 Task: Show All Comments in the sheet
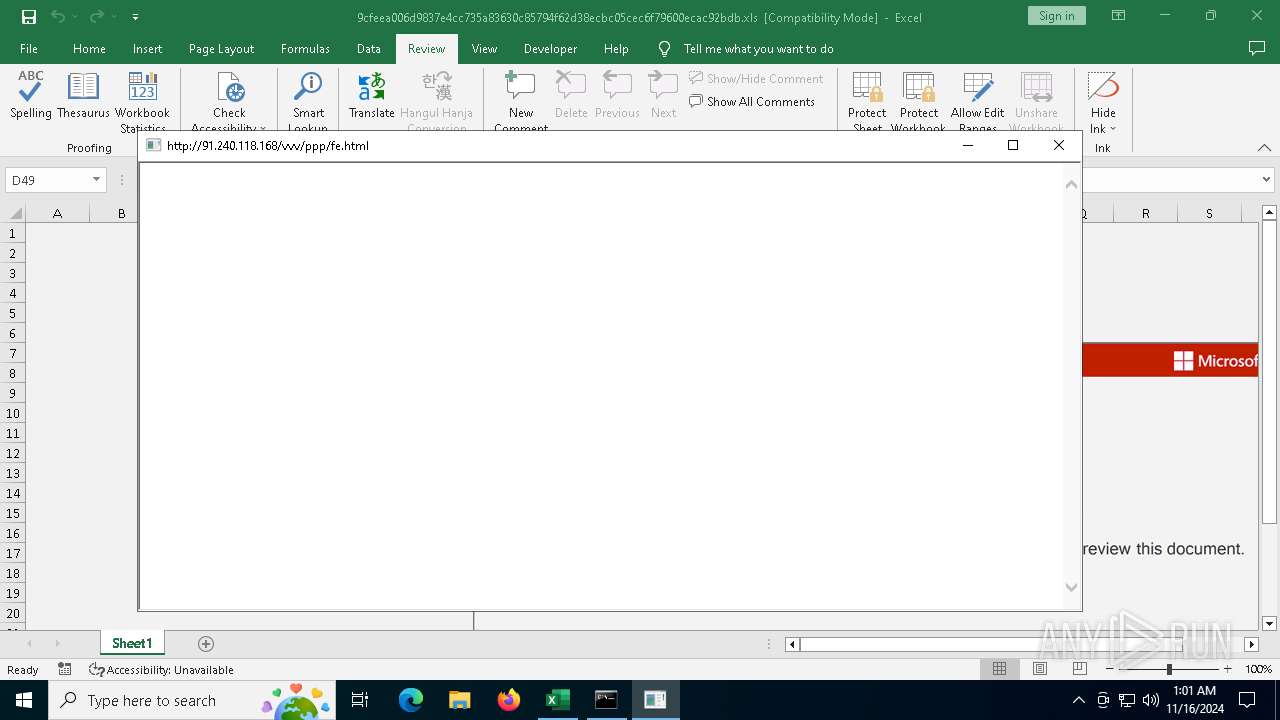pos(752,102)
